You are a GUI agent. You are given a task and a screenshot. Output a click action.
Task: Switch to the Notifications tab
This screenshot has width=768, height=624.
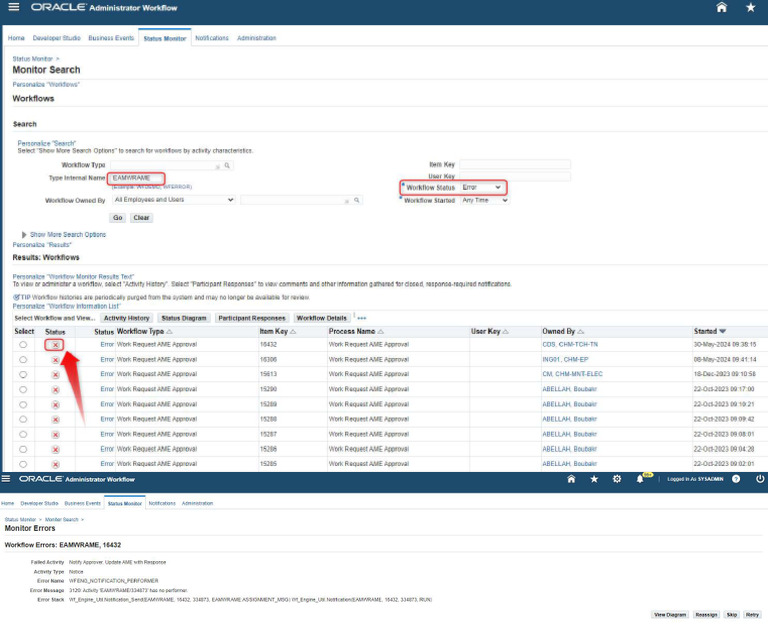[211, 38]
